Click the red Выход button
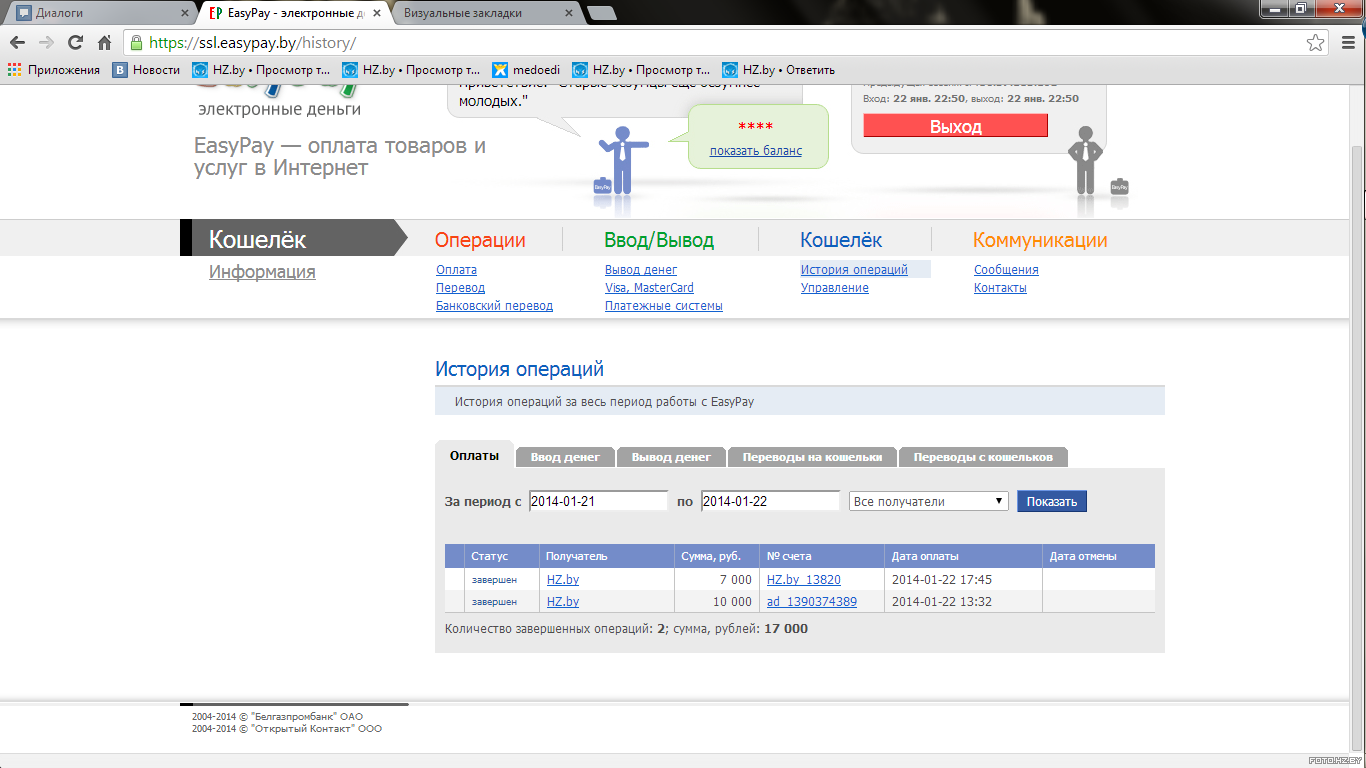This screenshot has width=1366, height=768. 955,126
